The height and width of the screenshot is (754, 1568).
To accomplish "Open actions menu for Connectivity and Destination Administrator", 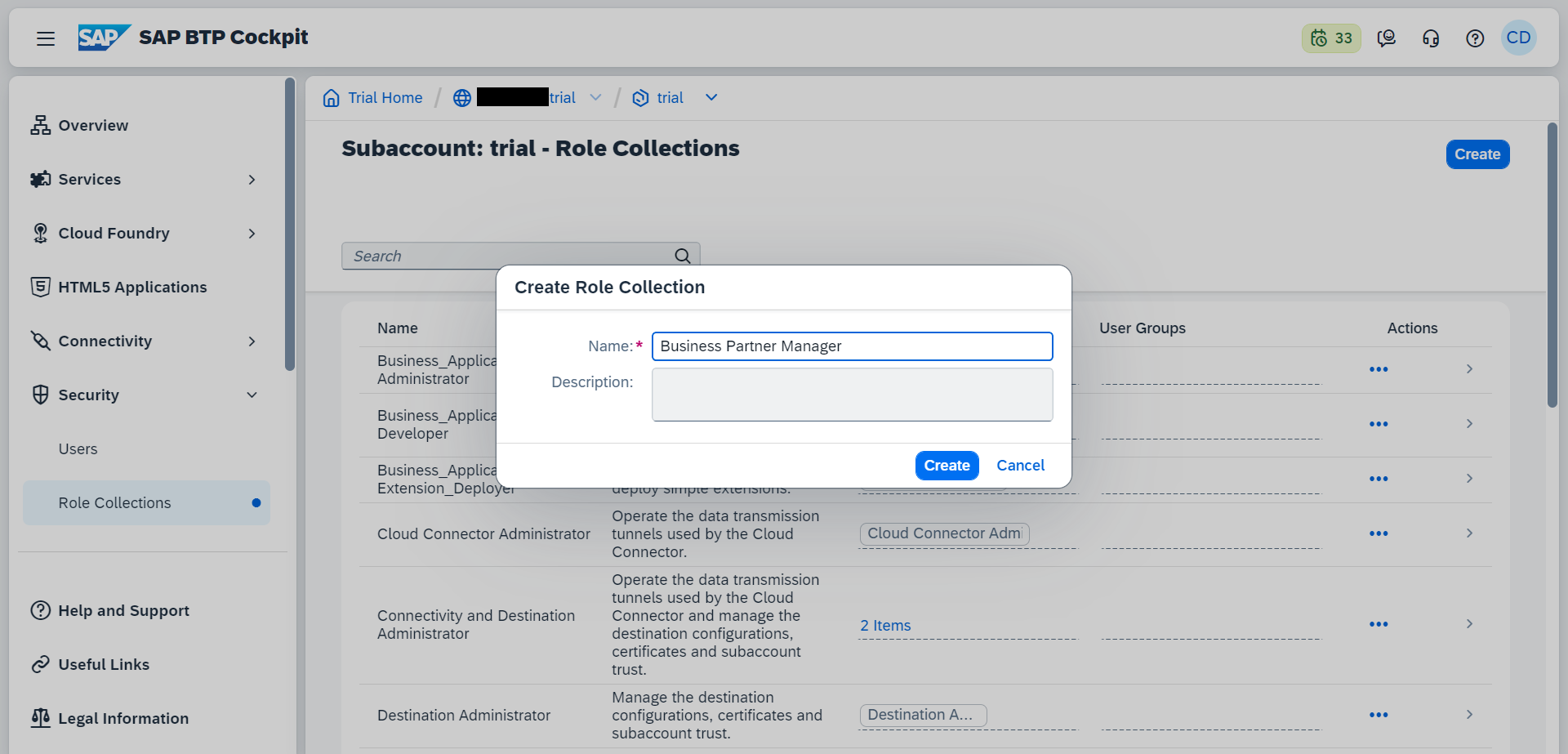I will (1379, 624).
